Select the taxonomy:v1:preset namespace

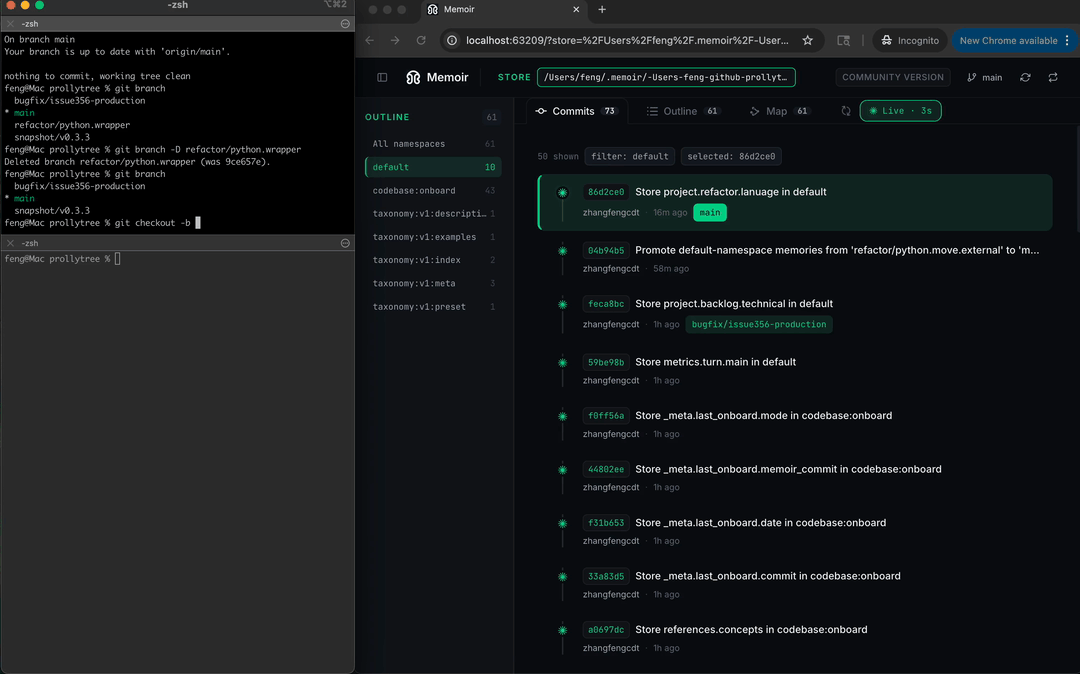pyautogui.click(x=433, y=307)
